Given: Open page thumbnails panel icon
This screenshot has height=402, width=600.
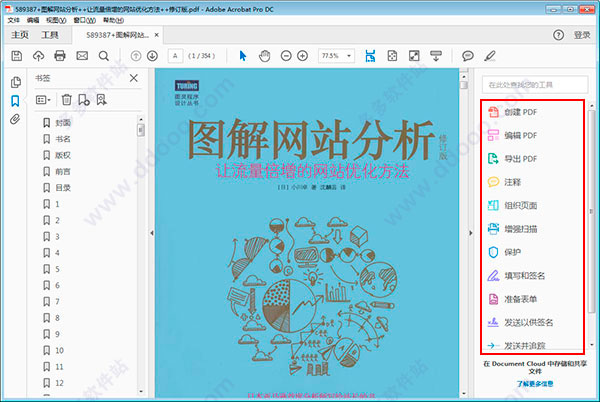Looking at the screenshot, I should [x=15, y=82].
